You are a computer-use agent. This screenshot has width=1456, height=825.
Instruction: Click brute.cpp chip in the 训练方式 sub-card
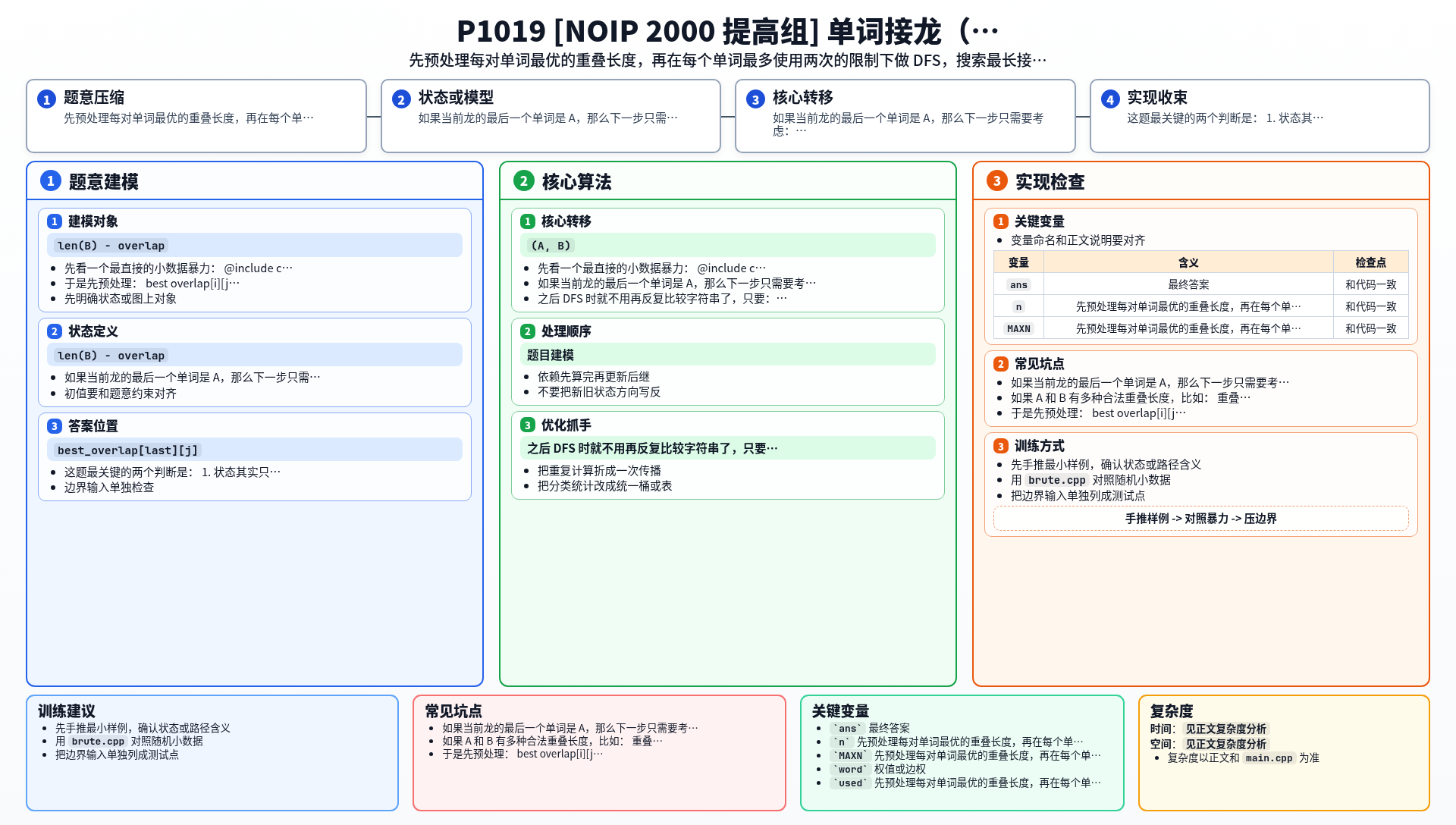tap(1057, 480)
